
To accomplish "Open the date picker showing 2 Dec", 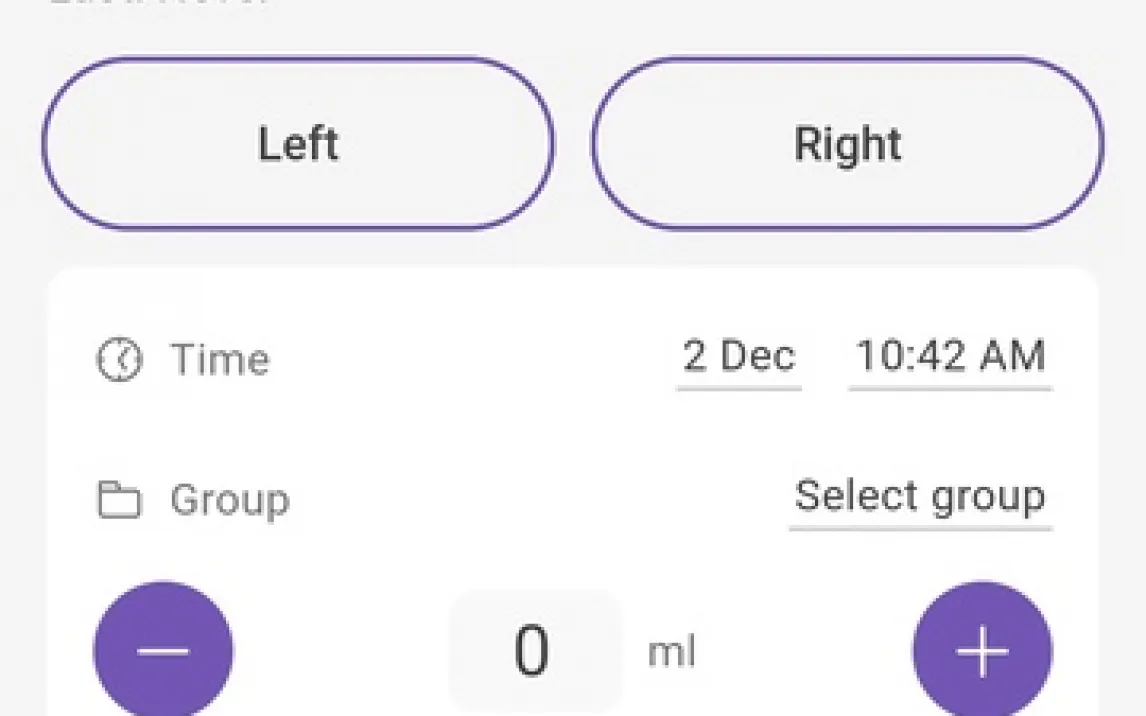I will pyautogui.click(x=738, y=357).
